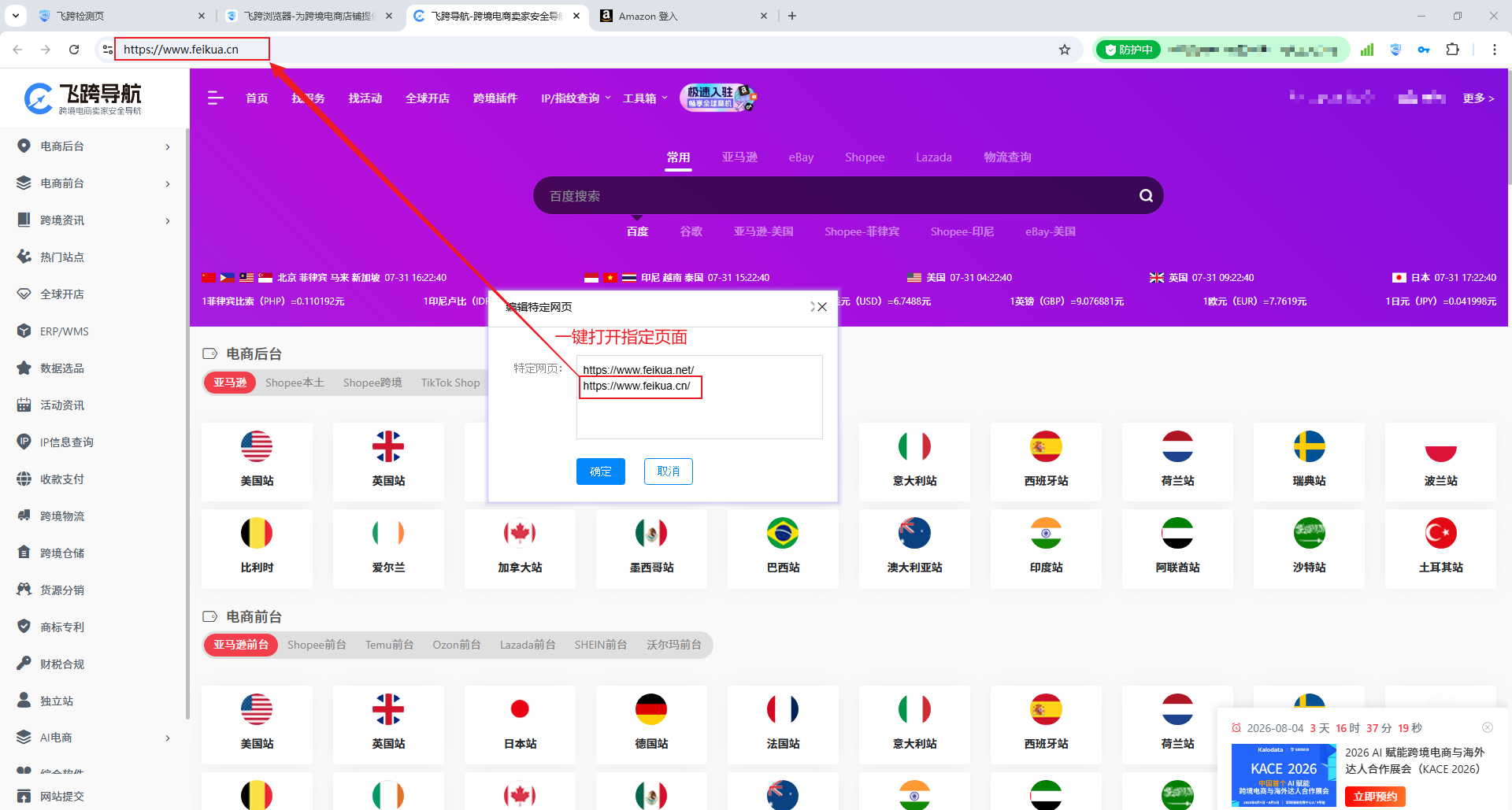Switch to the 亚马逊 search tab
Viewport: 1512px width, 810px height.
tap(739, 157)
